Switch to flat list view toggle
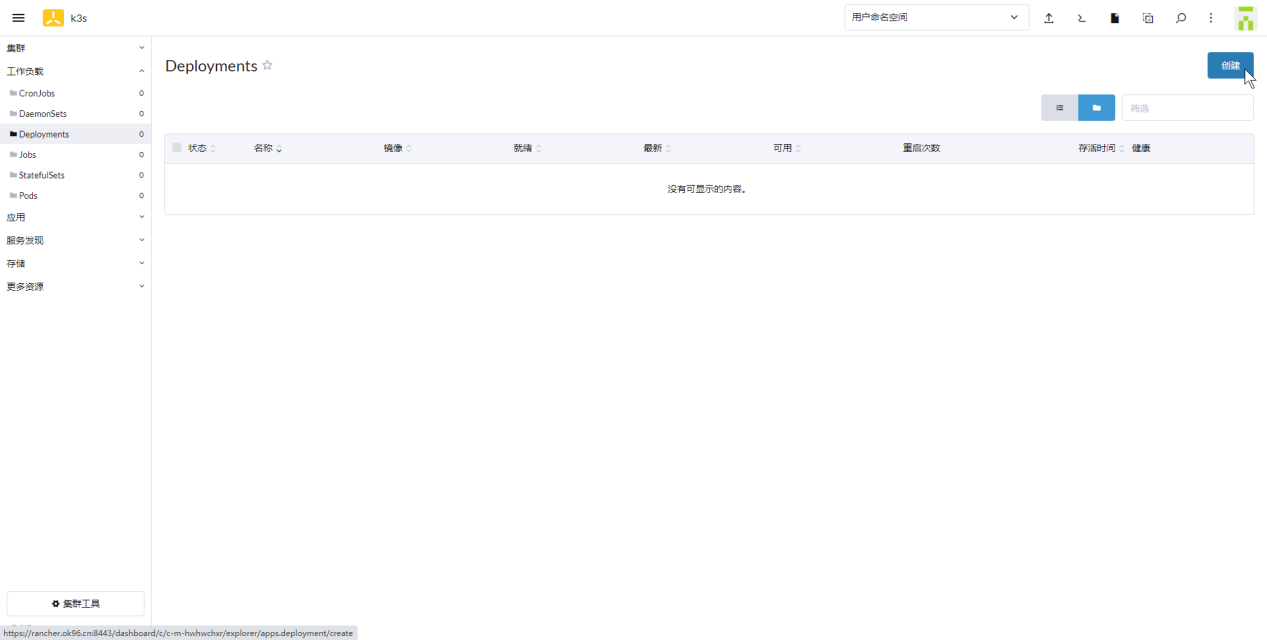 [x=1059, y=108]
